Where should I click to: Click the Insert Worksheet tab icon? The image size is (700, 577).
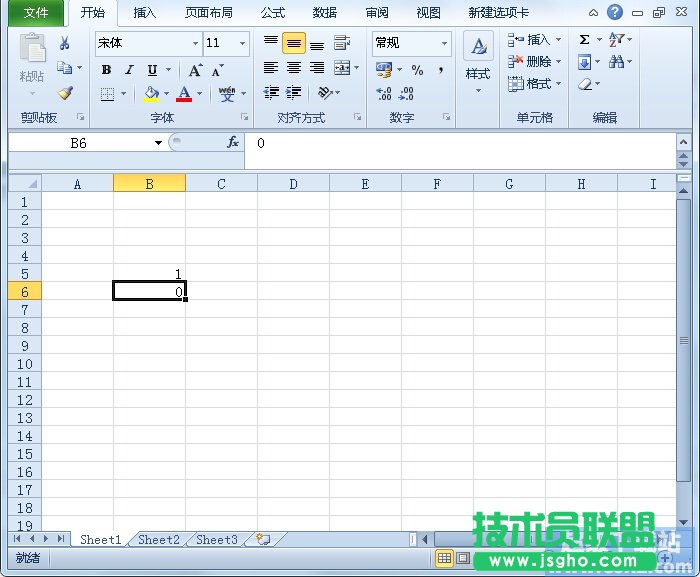[x=263, y=539]
